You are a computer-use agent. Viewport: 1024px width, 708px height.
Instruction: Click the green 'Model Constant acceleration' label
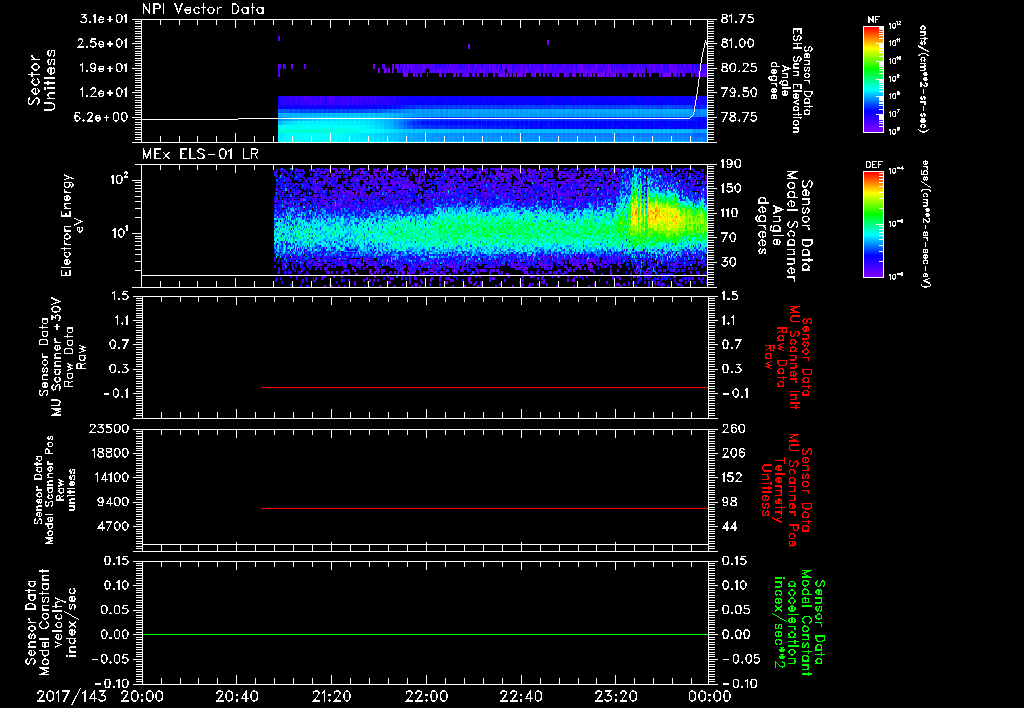click(798, 624)
